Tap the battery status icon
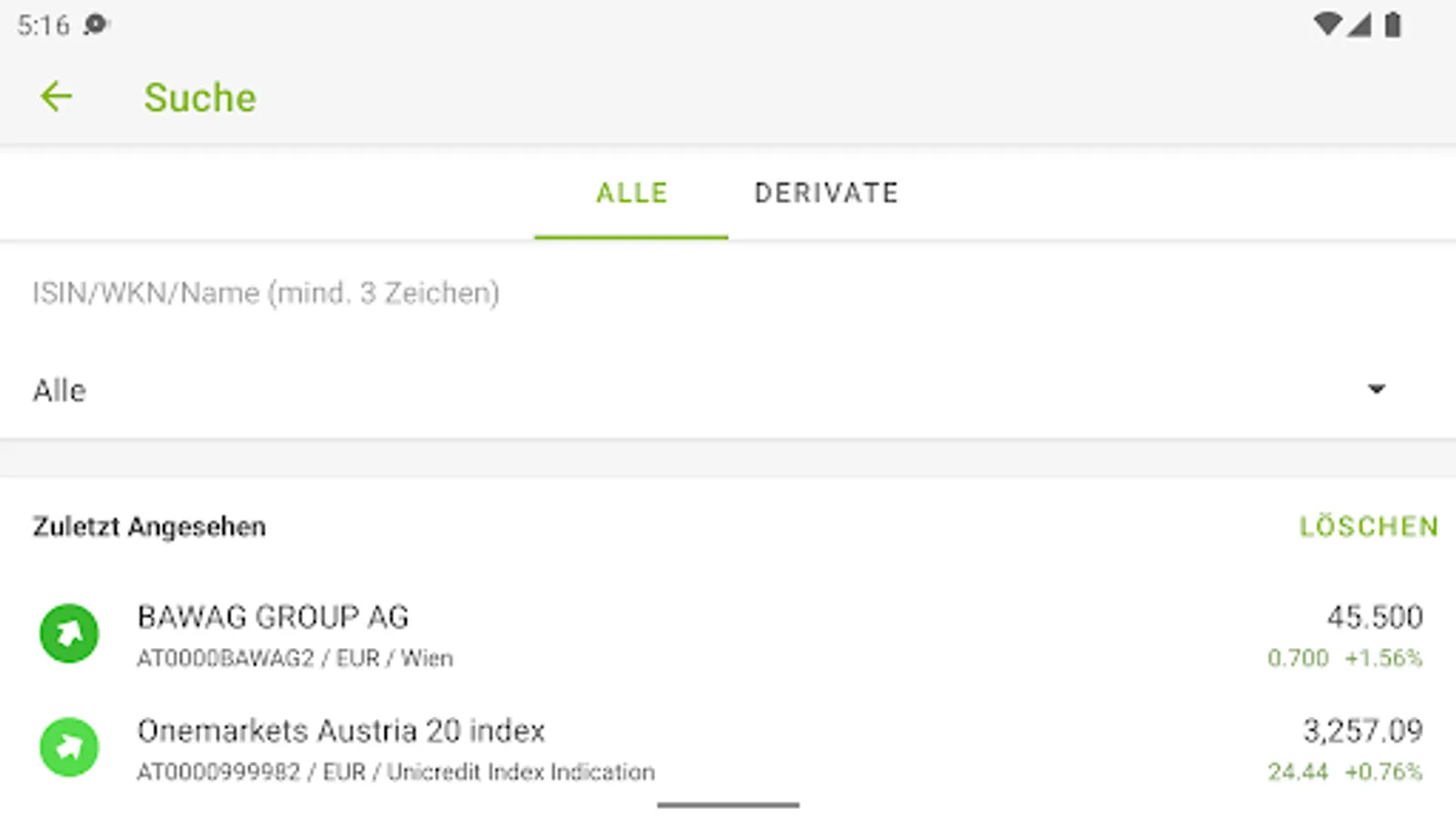This screenshot has width=1456, height=819. click(1392, 25)
